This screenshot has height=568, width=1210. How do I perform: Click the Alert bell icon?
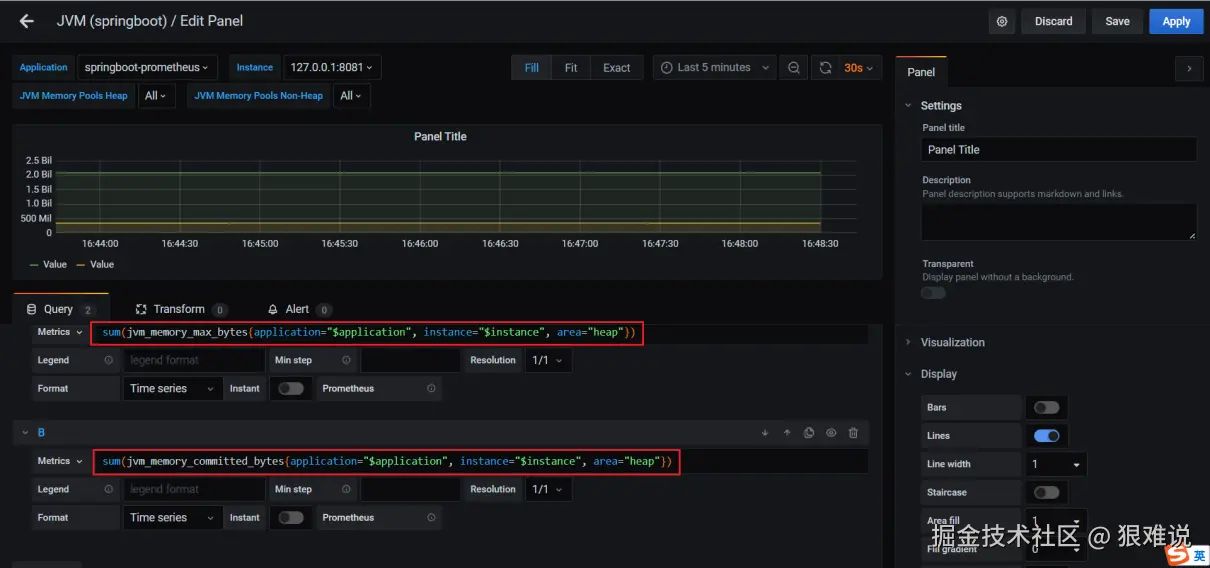coord(273,310)
